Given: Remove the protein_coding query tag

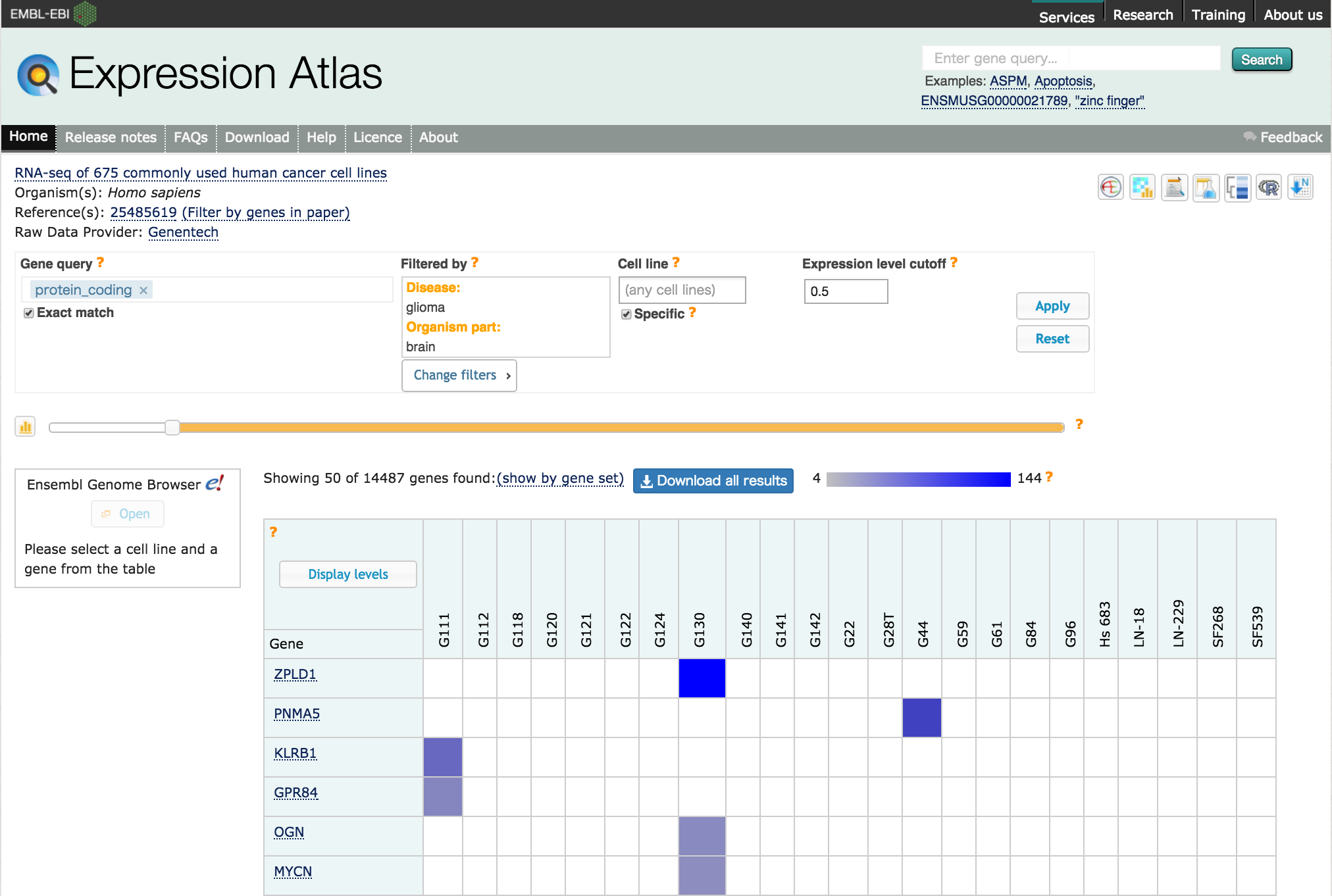Looking at the screenshot, I should (143, 290).
